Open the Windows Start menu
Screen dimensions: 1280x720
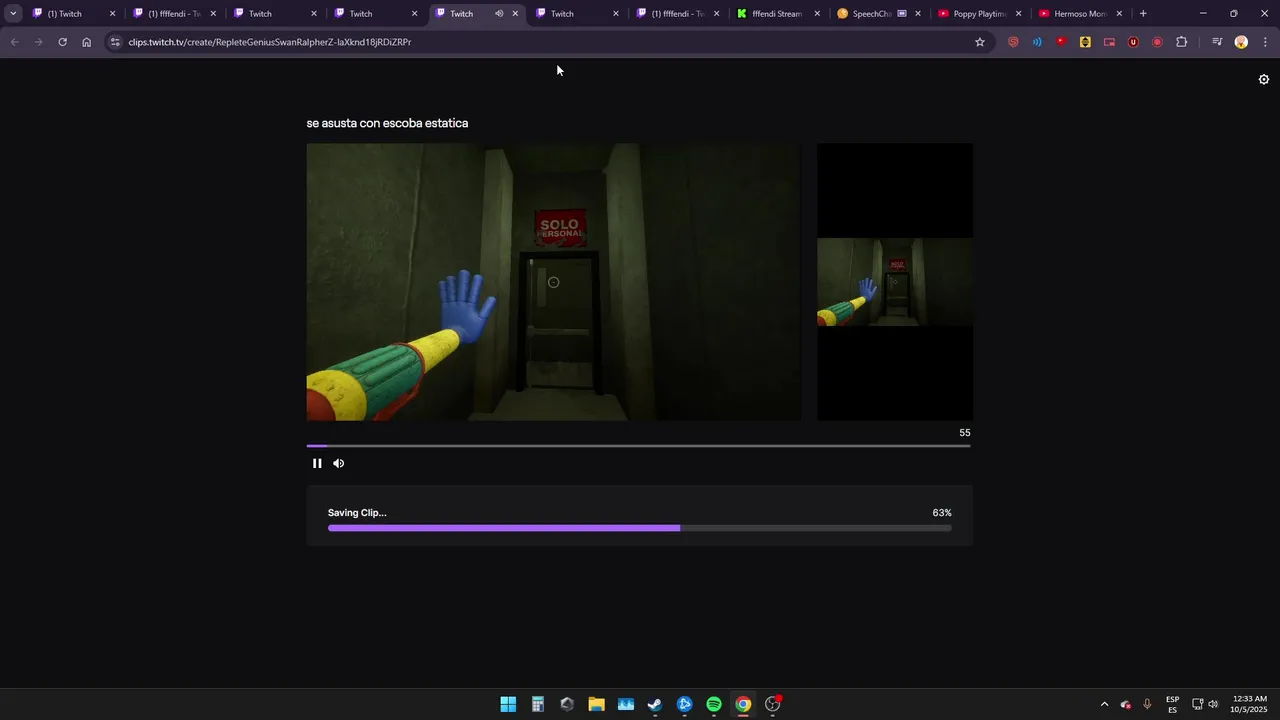(x=508, y=704)
